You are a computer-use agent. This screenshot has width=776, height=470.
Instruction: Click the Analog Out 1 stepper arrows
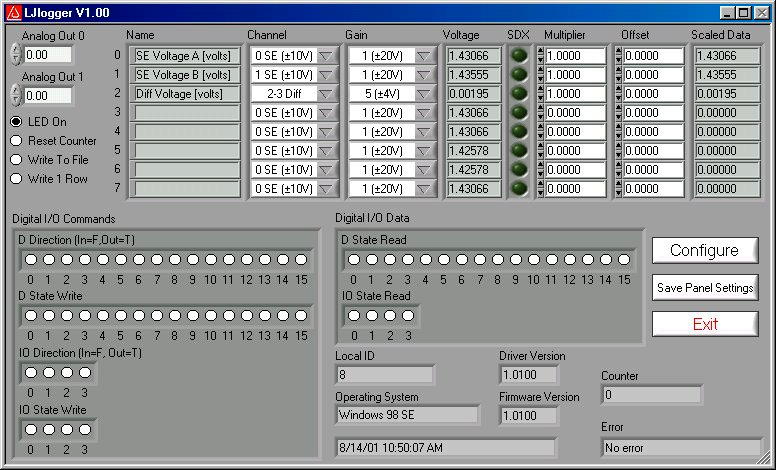(15, 96)
